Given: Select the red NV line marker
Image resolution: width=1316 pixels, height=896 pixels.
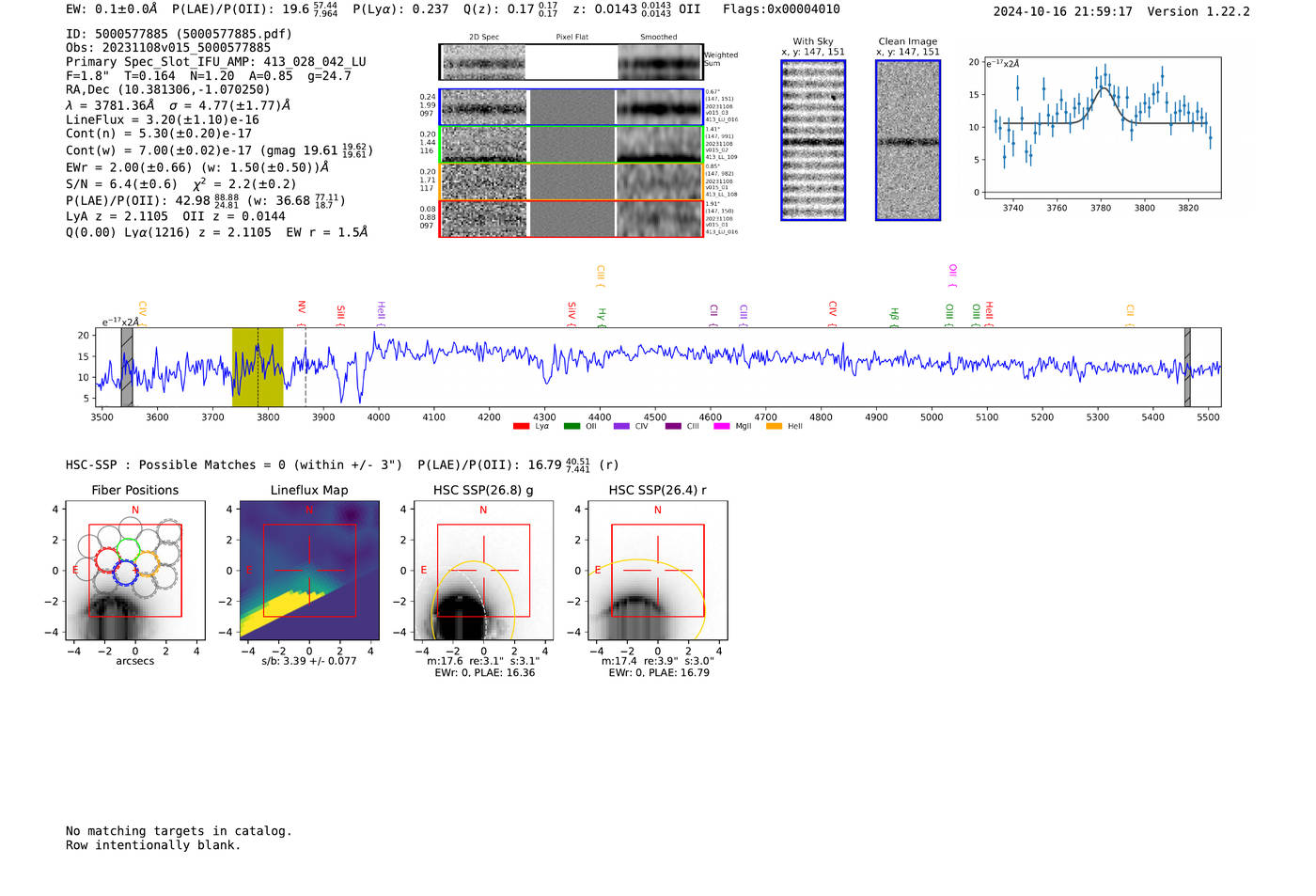Looking at the screenshot, I should (x=302, y=313).
